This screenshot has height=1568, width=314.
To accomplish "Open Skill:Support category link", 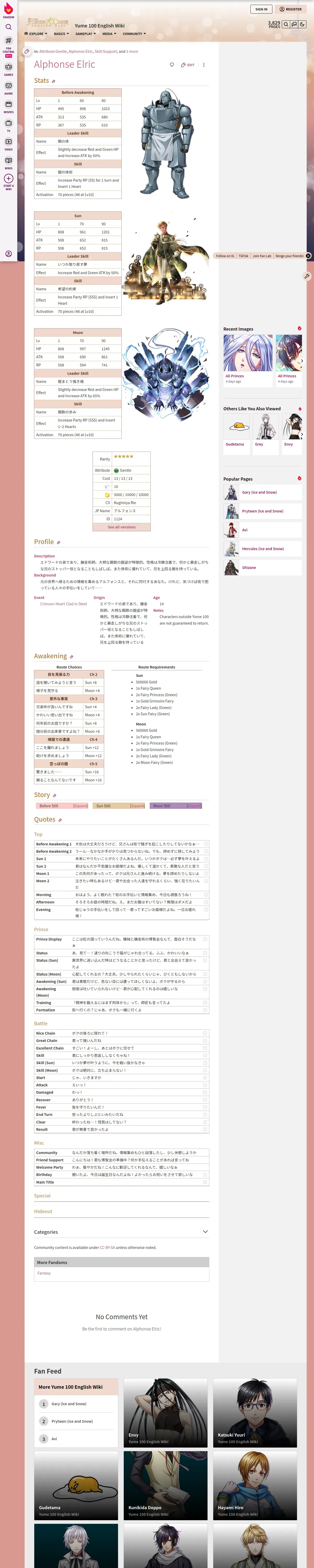I will [x=105, y=52].
